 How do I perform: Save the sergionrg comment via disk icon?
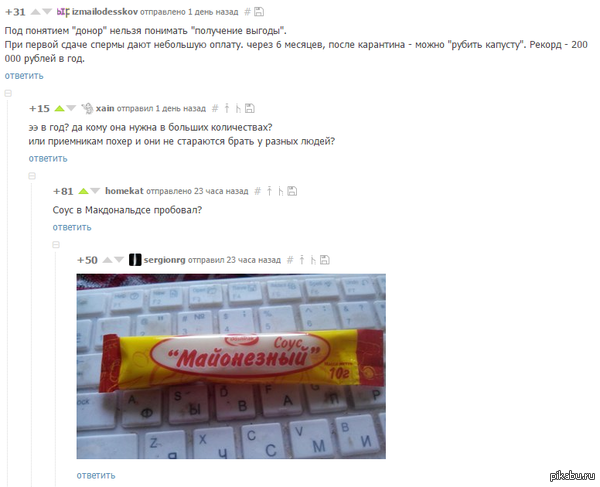point(324,260)
